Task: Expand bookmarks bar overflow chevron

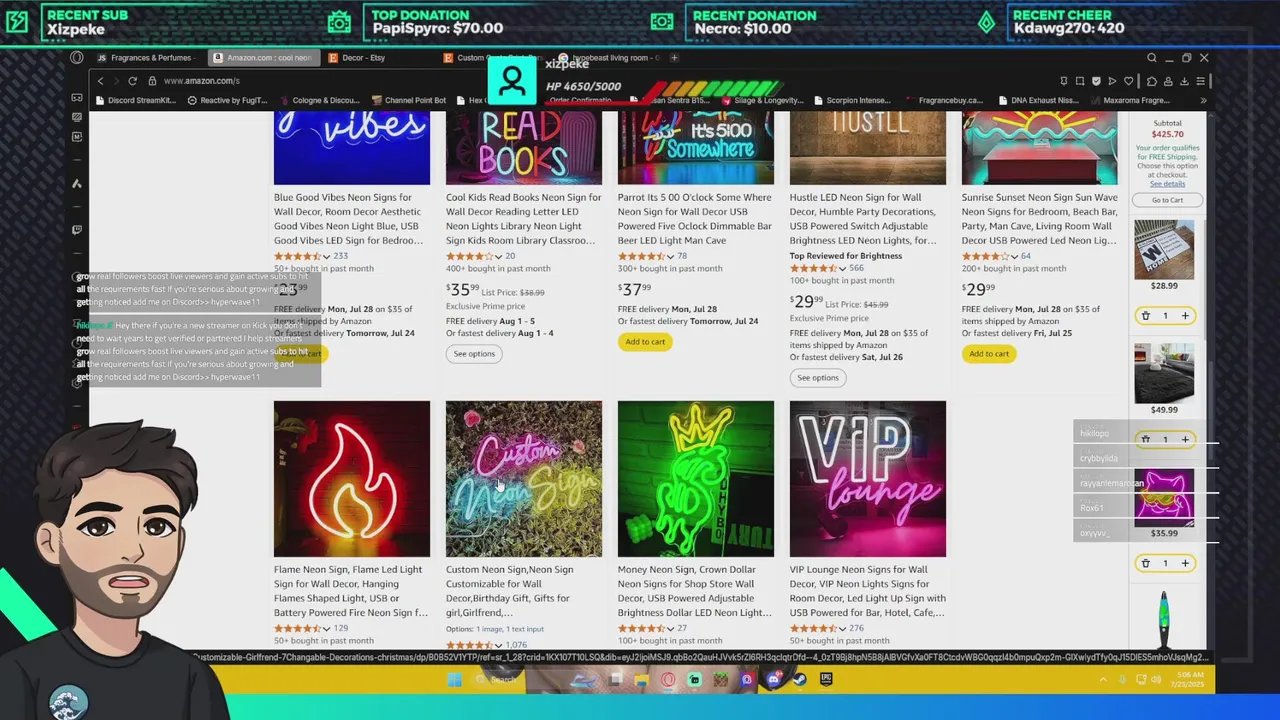Action: [1203, 100]
